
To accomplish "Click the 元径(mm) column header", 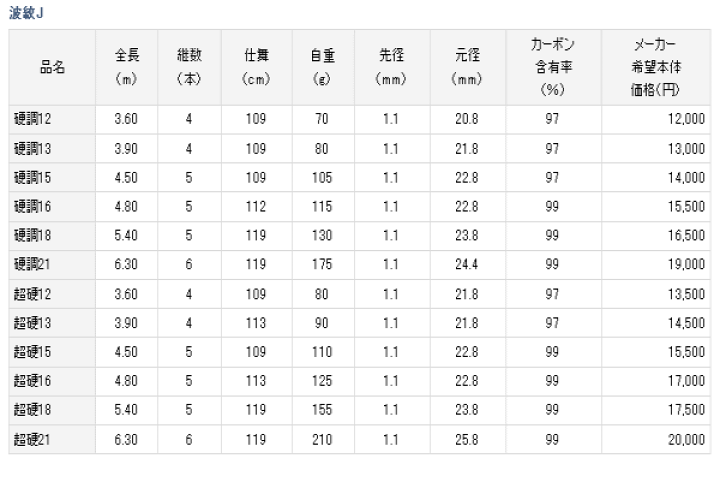I will click(467, 67).
